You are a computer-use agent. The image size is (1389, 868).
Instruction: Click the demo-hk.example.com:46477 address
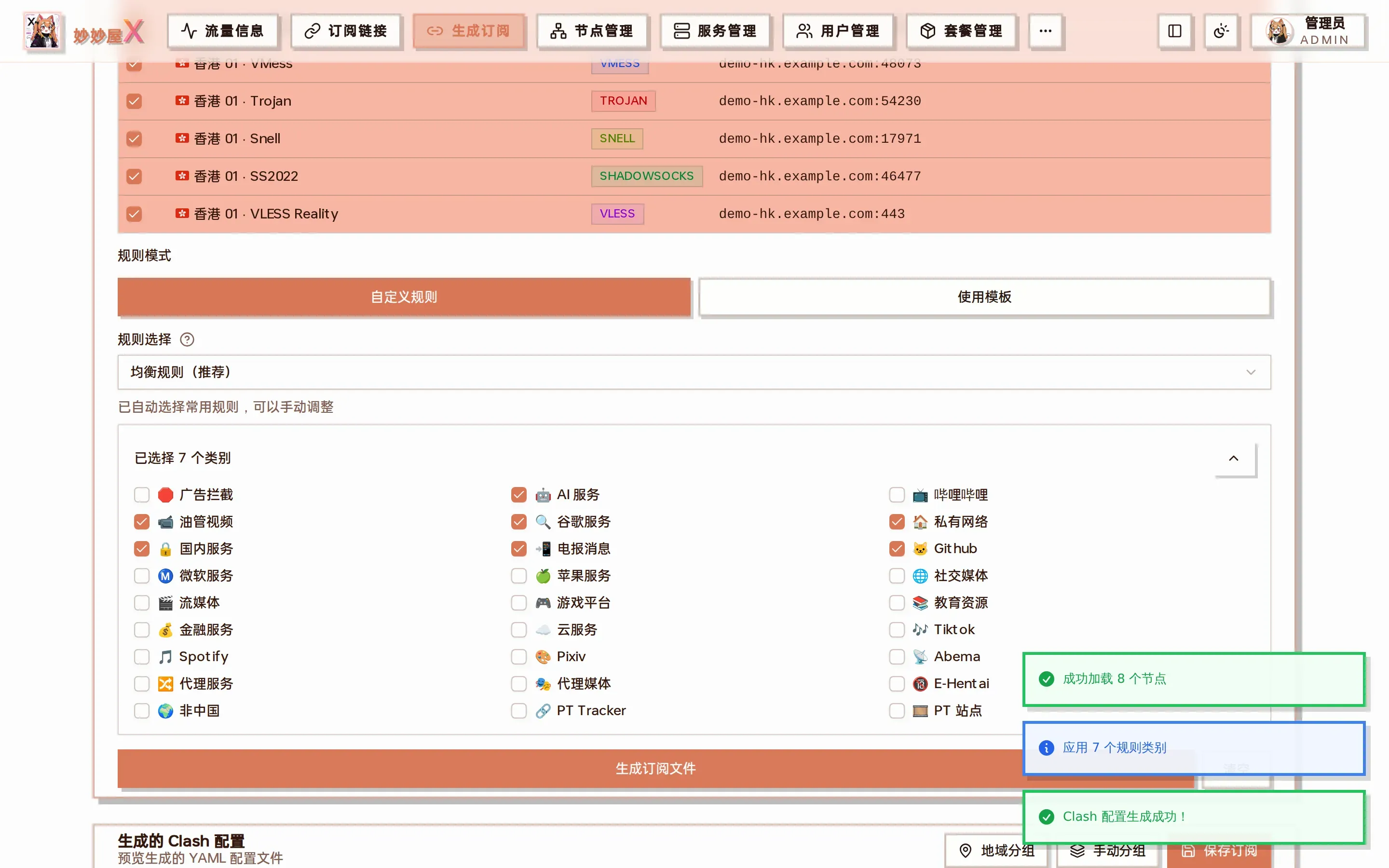tap(819, 176)
